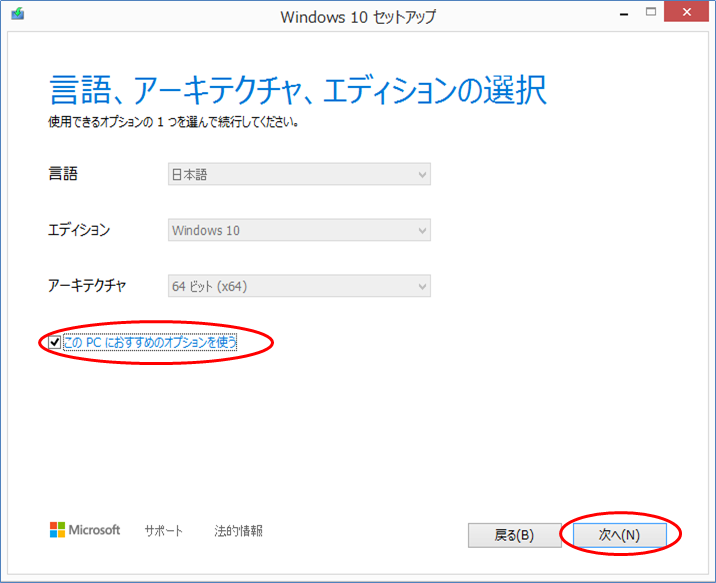
Task: Open the 言語 dropdown showing 日本語
Action: (299, 174)
